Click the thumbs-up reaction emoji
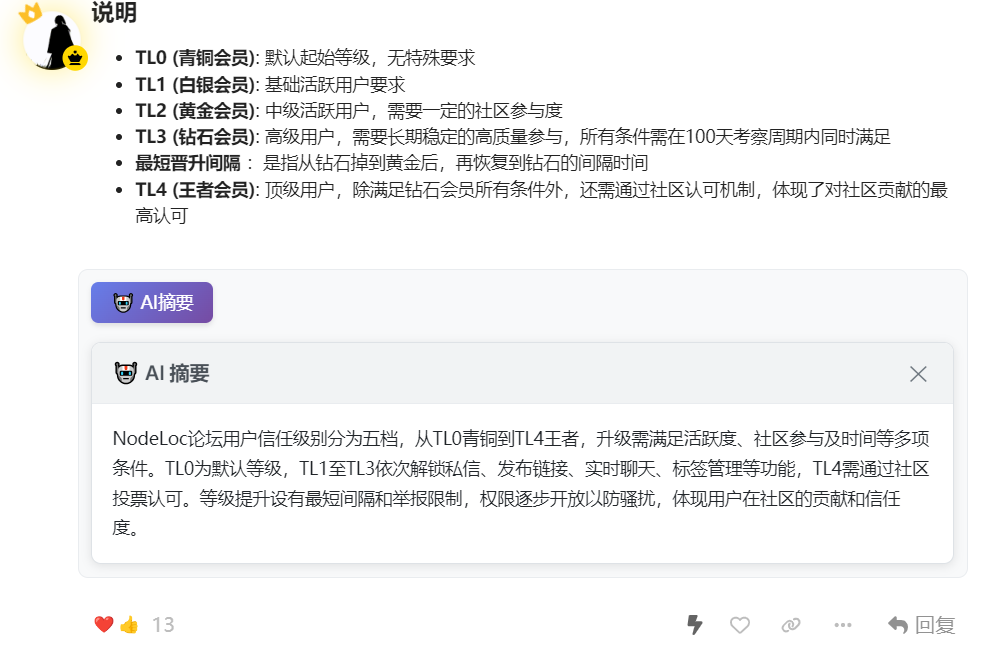Viewport: 1003px width, 668px height. coord(129,624)
